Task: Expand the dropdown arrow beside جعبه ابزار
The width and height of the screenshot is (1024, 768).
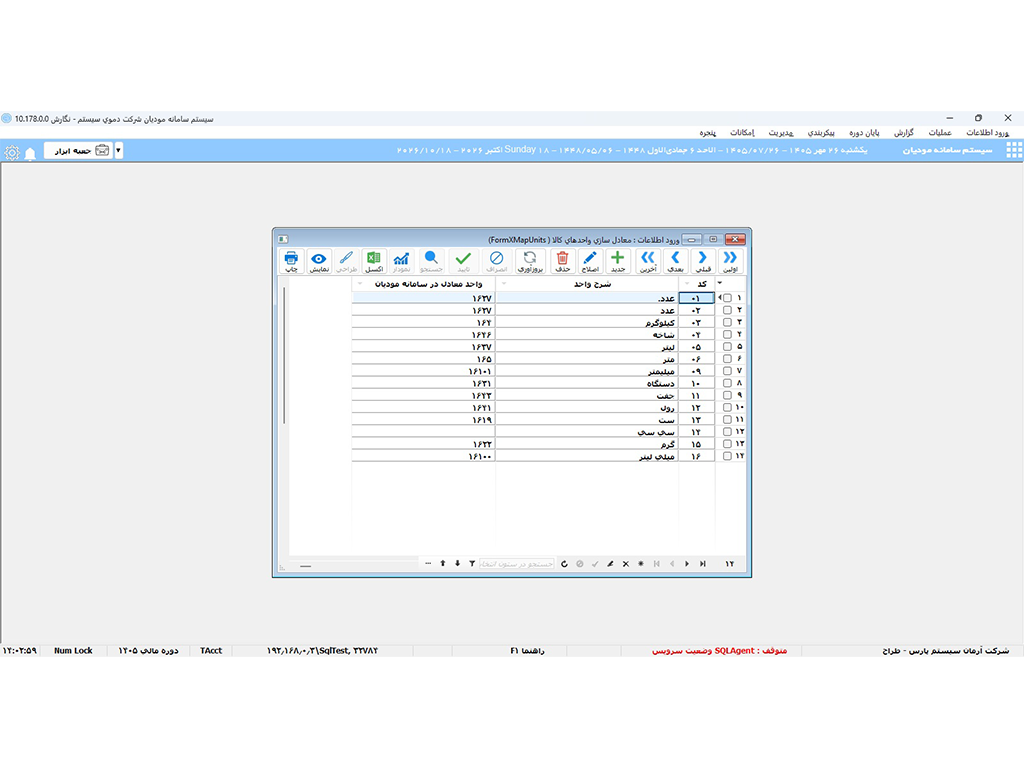Action: [x=118, y=150]
